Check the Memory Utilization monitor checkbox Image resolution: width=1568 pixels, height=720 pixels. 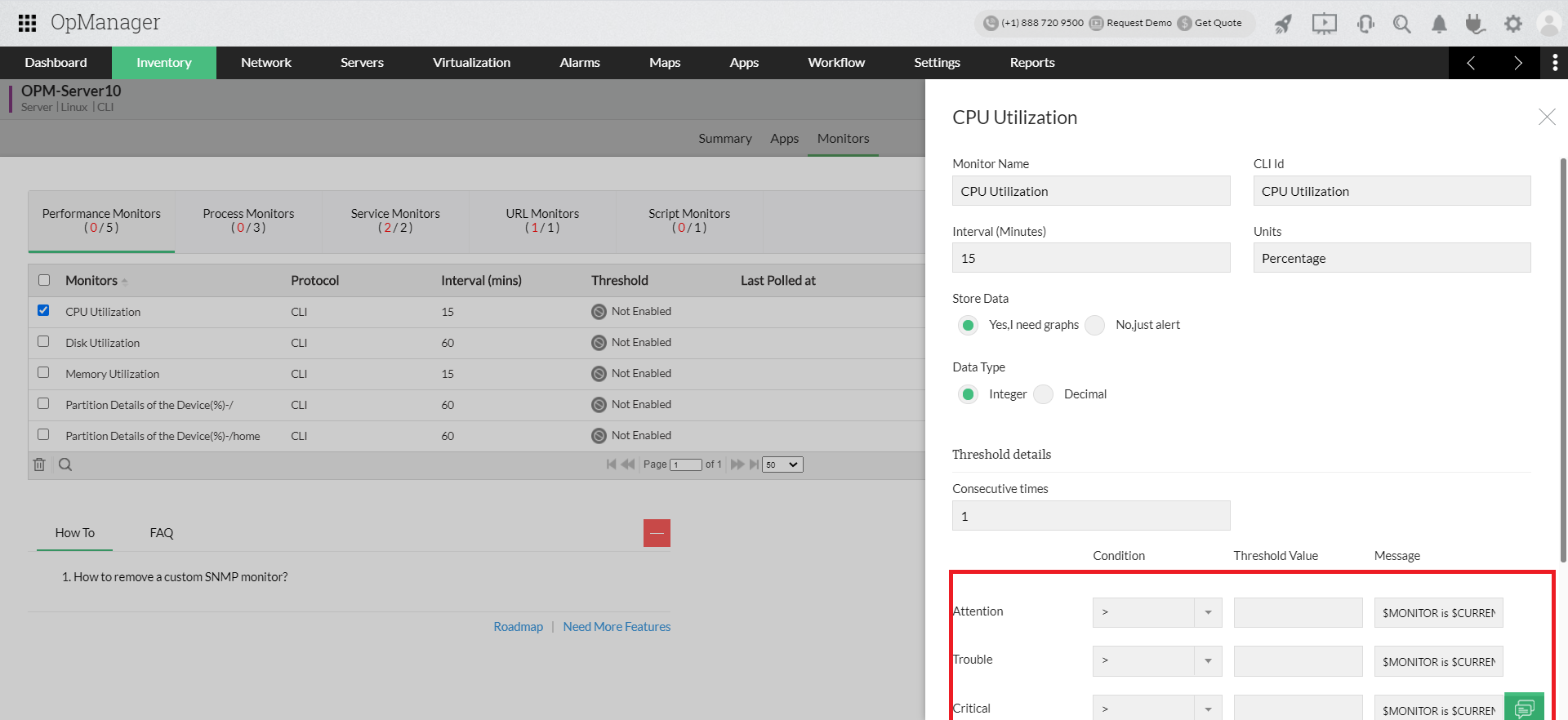[x=43, y=372]
